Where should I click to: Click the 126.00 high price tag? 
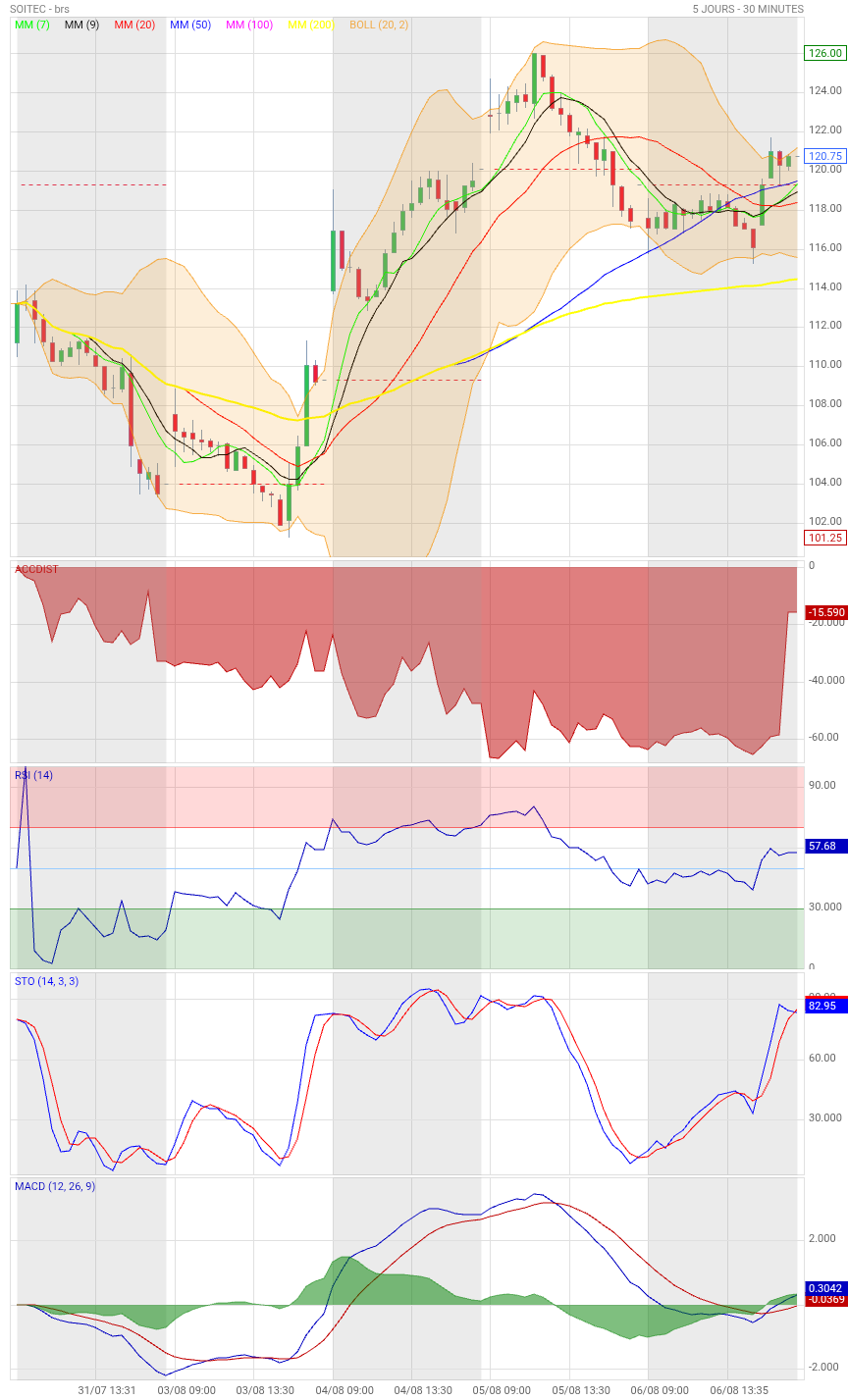824,53
